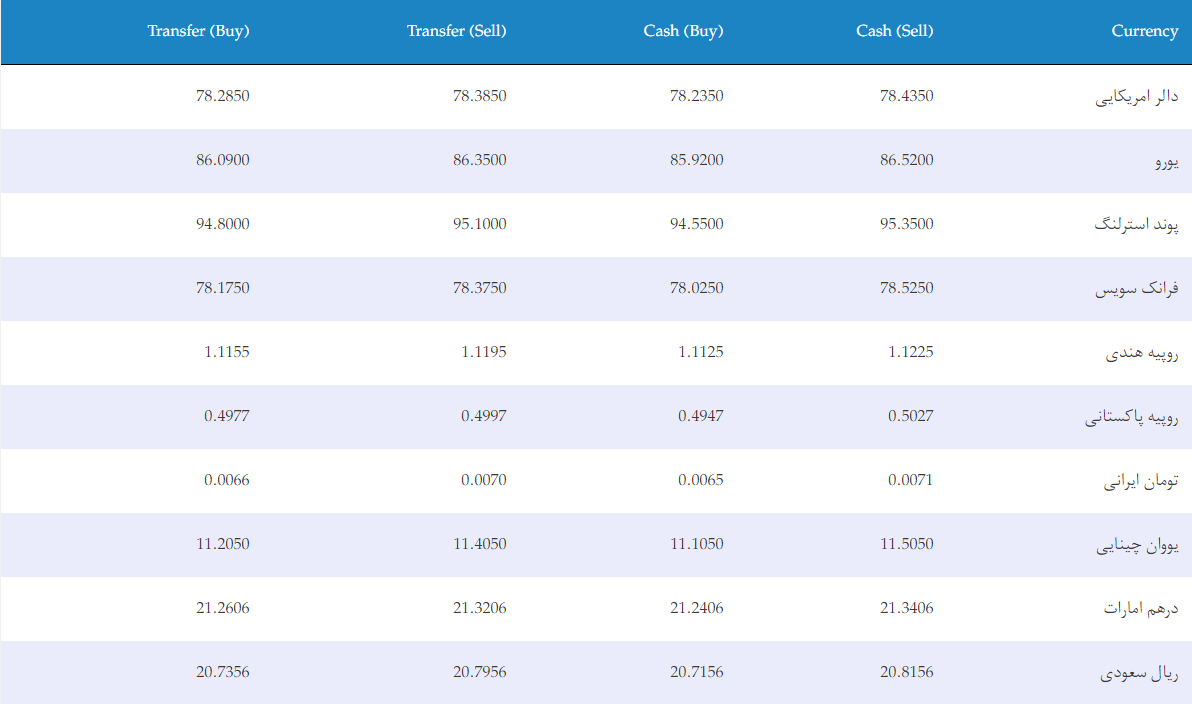This screenshot has height=704, width=1192.
Task: Click the 0.0065 cash buy value
Action: 701,480
